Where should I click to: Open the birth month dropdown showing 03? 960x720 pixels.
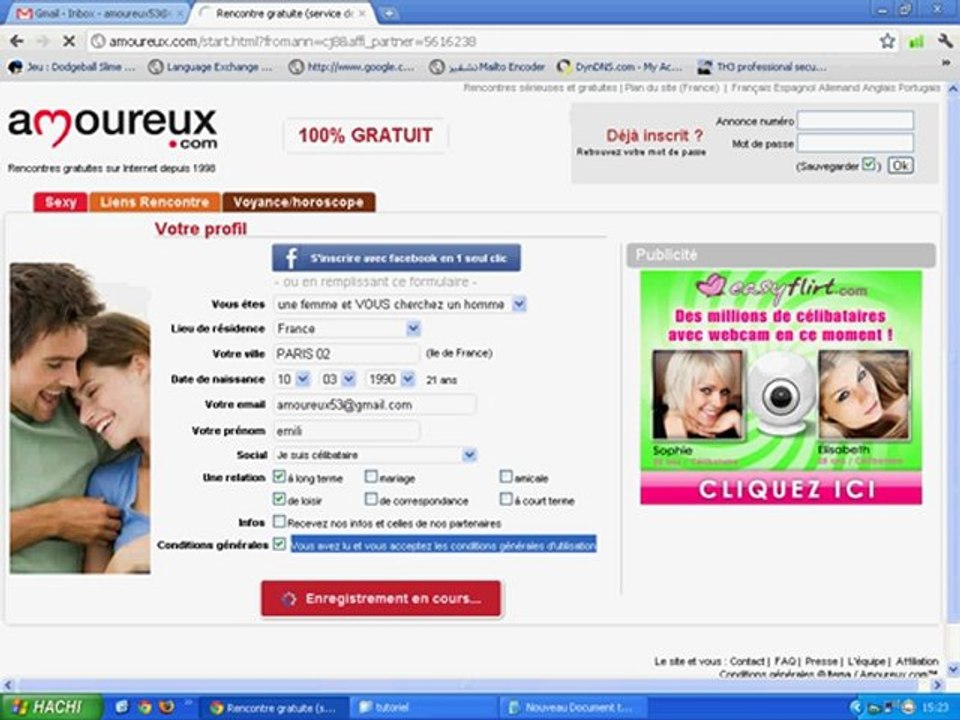337,379
